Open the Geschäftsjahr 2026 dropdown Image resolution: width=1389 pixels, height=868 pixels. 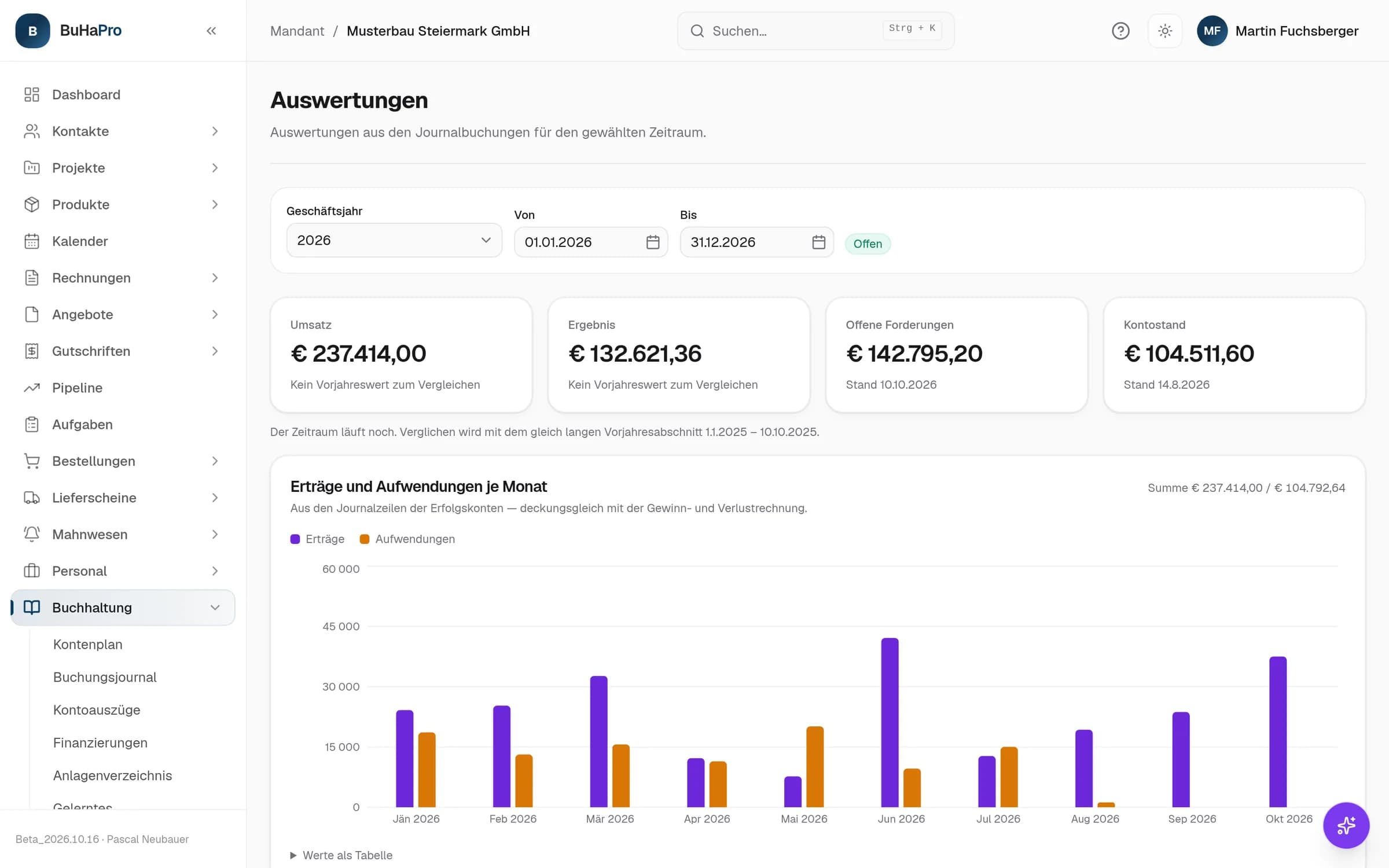click(x=394, y=240)
